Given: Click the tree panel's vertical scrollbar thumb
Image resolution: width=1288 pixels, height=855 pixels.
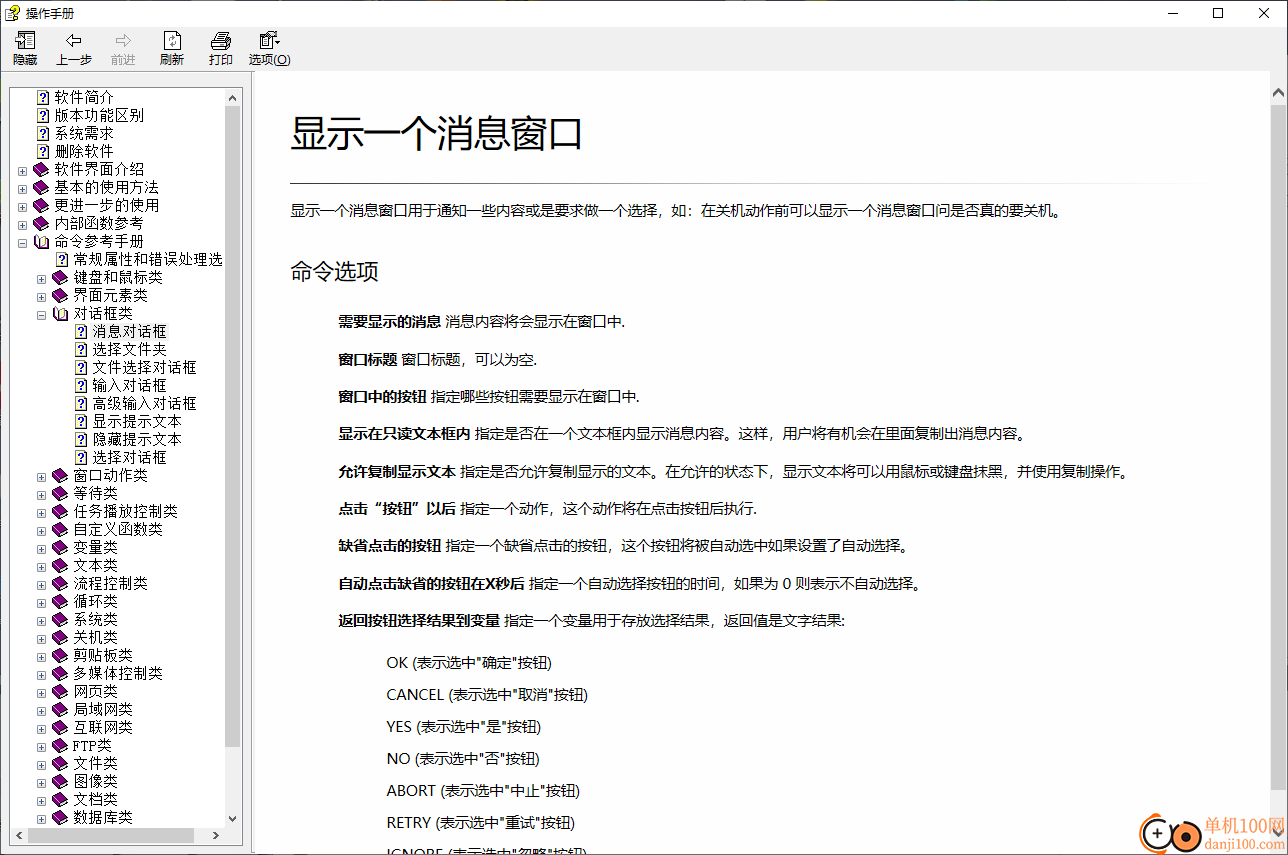Looking at the screenshot, I should 233,426.
